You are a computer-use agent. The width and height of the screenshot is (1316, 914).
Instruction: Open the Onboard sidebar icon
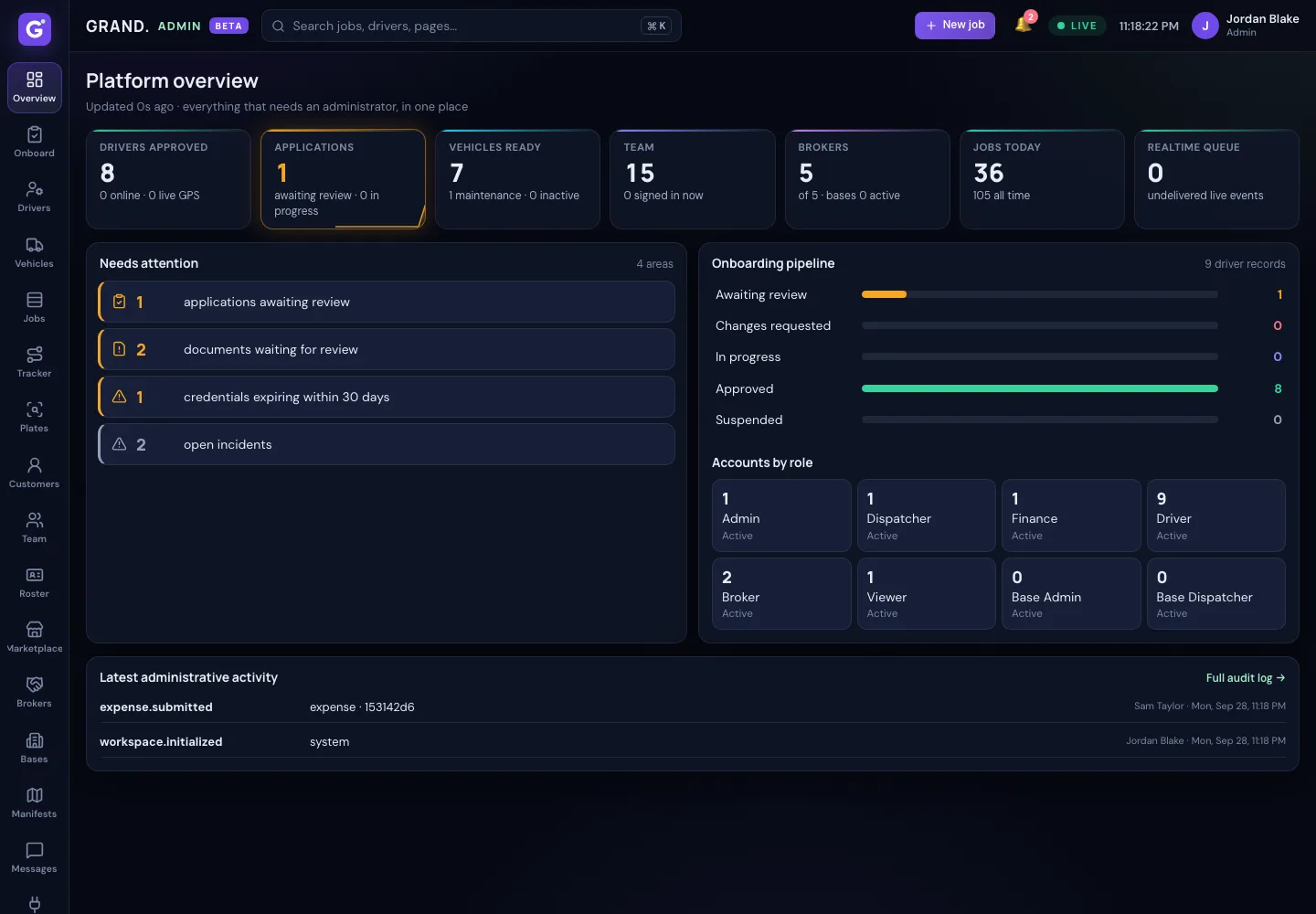(35, 143)
